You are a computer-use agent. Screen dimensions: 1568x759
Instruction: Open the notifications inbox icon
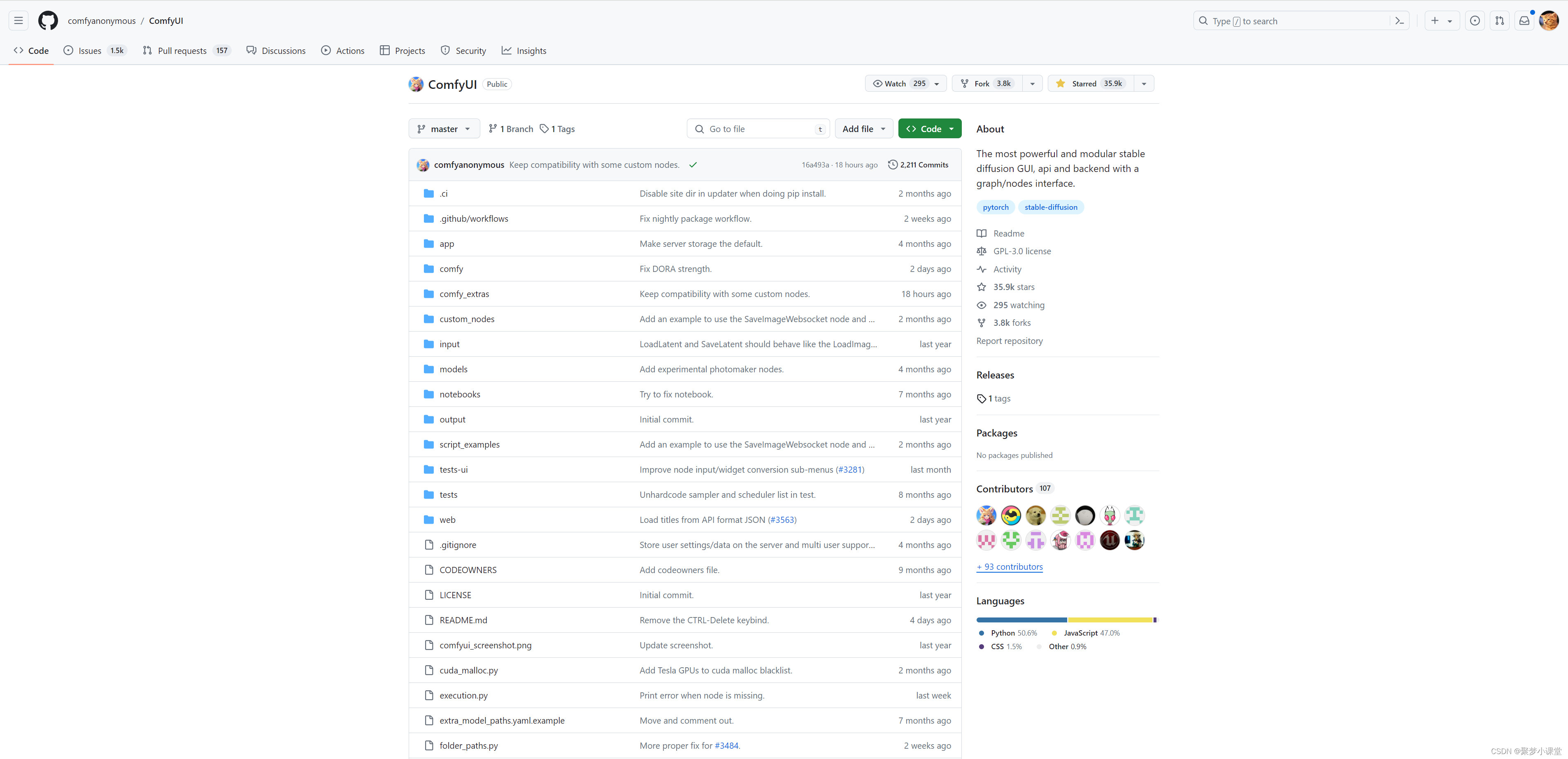click(x=1524, y=21)
